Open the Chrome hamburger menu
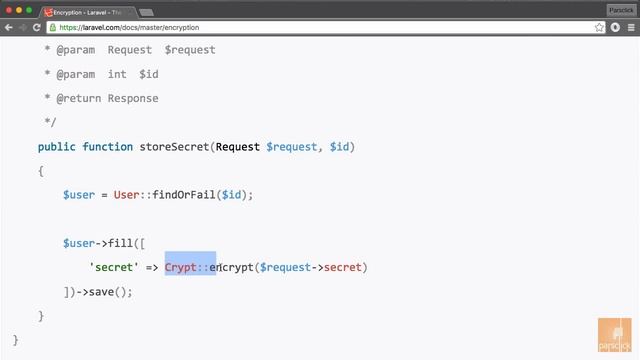 (631, 27)
